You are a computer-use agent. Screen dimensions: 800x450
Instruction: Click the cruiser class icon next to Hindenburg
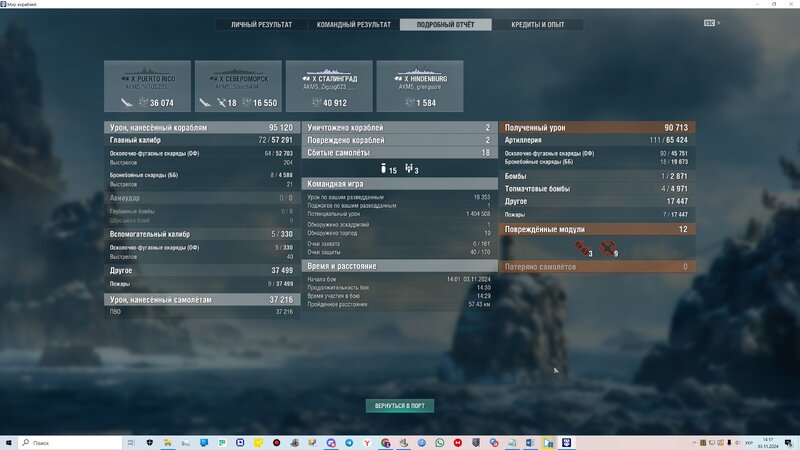tap(398, 79)
